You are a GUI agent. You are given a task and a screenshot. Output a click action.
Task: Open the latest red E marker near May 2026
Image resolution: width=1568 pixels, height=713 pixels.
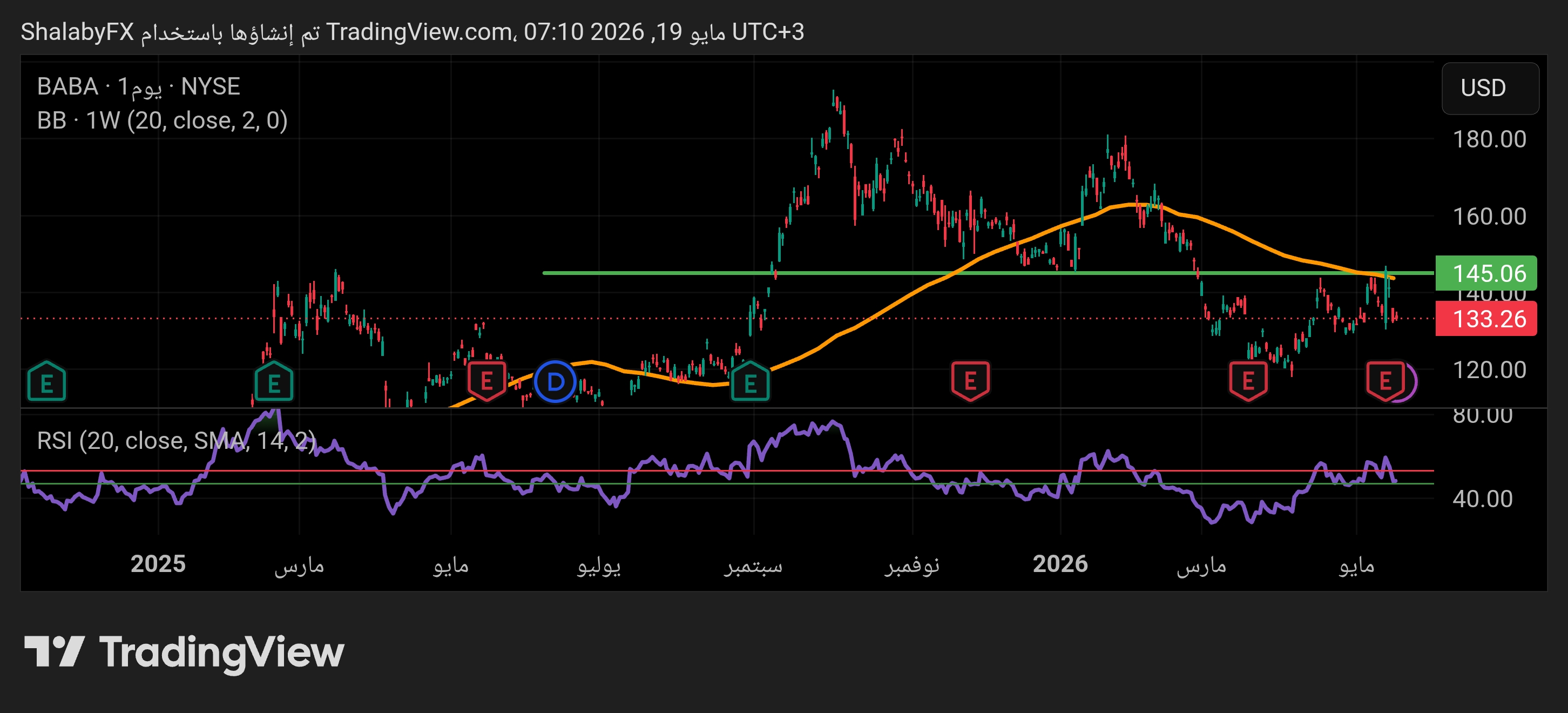(x=1385, y=381)
